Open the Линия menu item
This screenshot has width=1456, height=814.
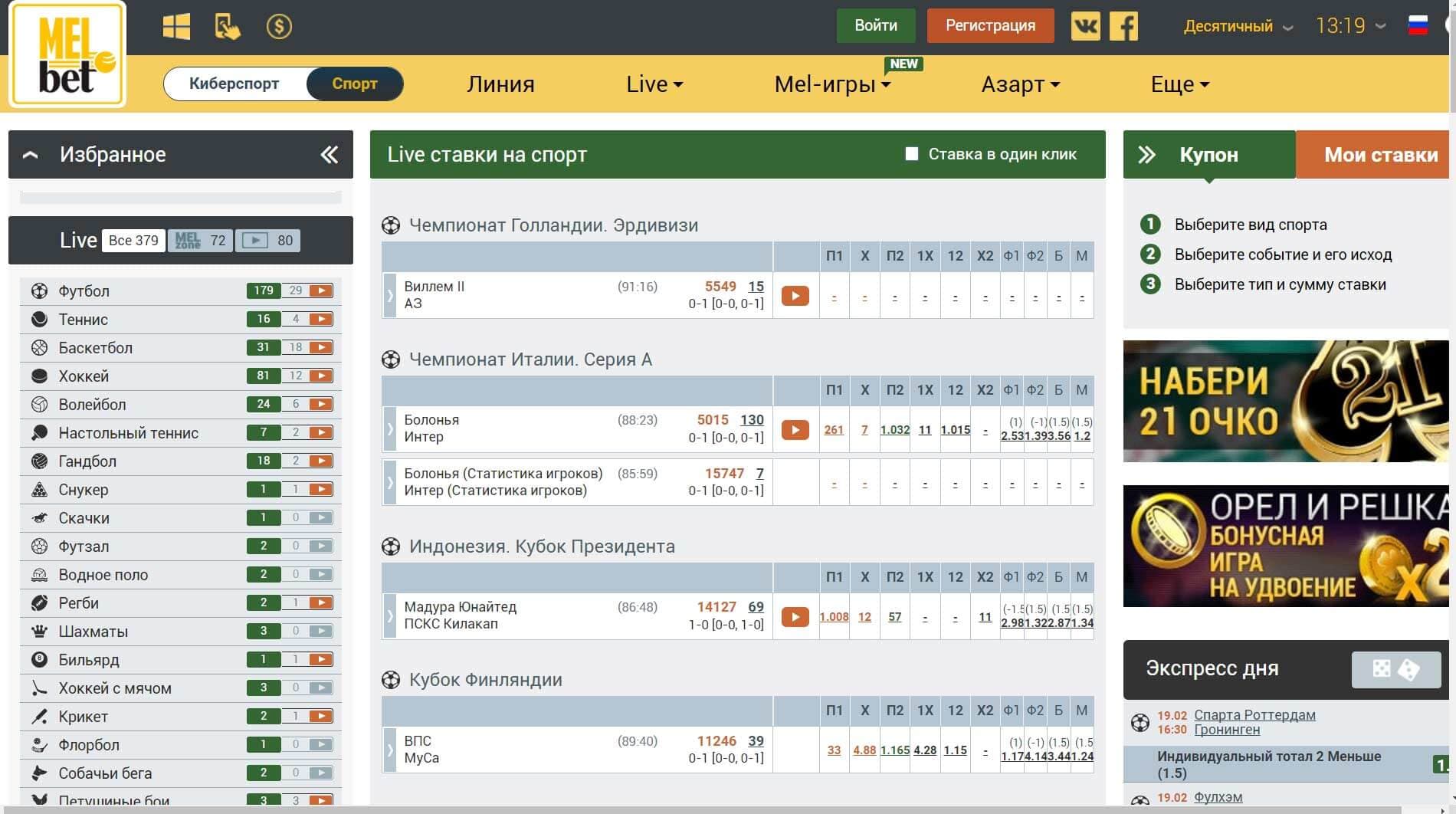coord(501,84)
